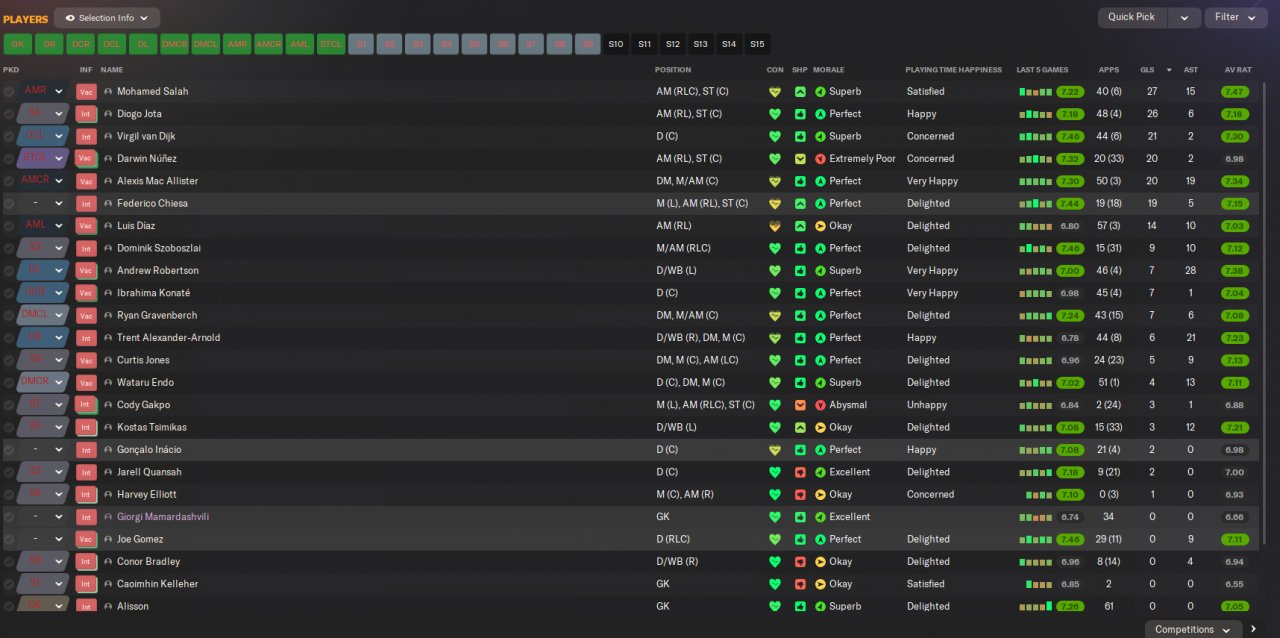Click the condition heart icon for Luis Díaz
Viewport: 1280px width, 638px height.
point(774,226)
